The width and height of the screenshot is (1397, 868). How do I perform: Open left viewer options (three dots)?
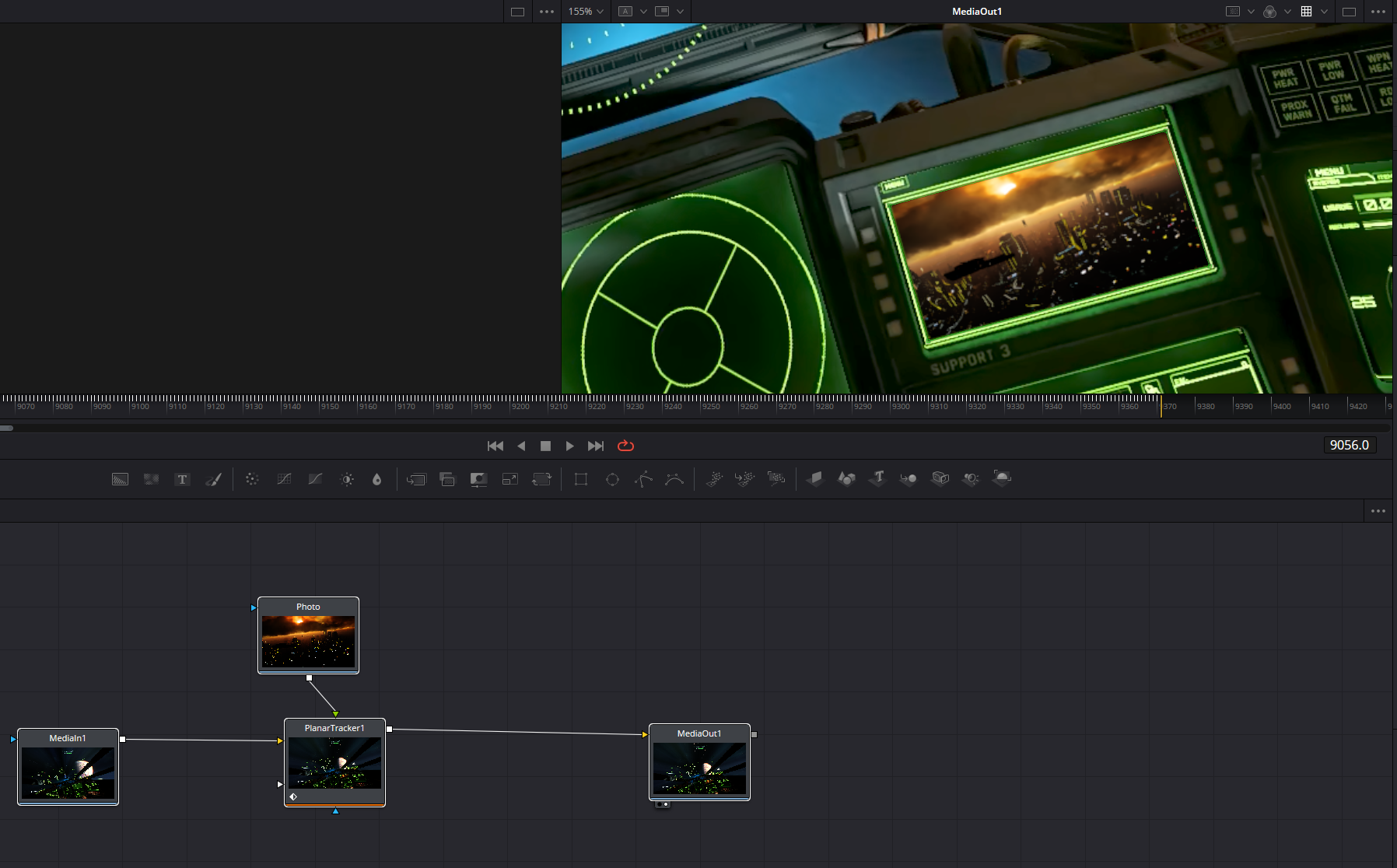(x=547, y=12)
